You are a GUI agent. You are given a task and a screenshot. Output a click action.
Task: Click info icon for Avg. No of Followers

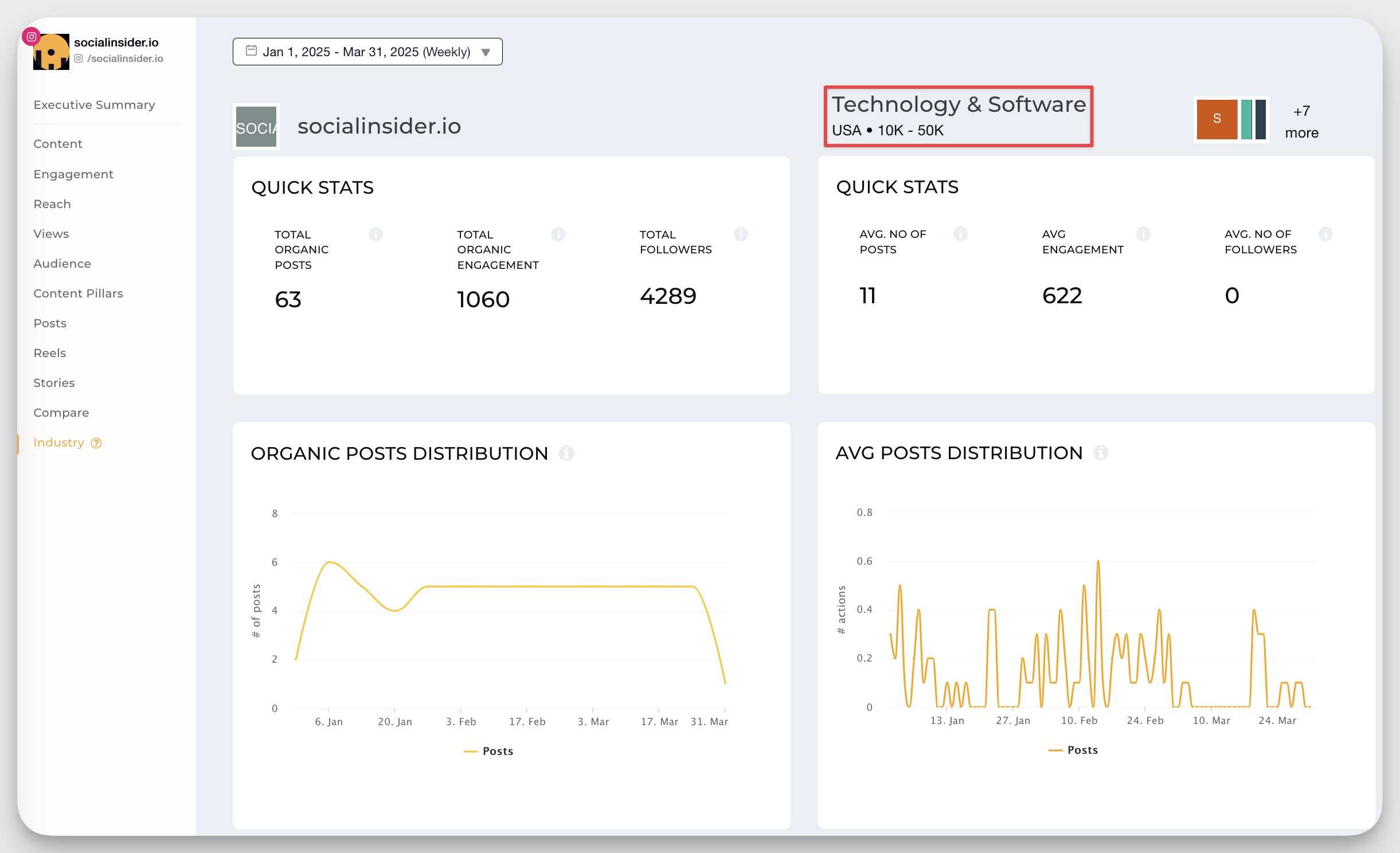[x=1325, y=233]
